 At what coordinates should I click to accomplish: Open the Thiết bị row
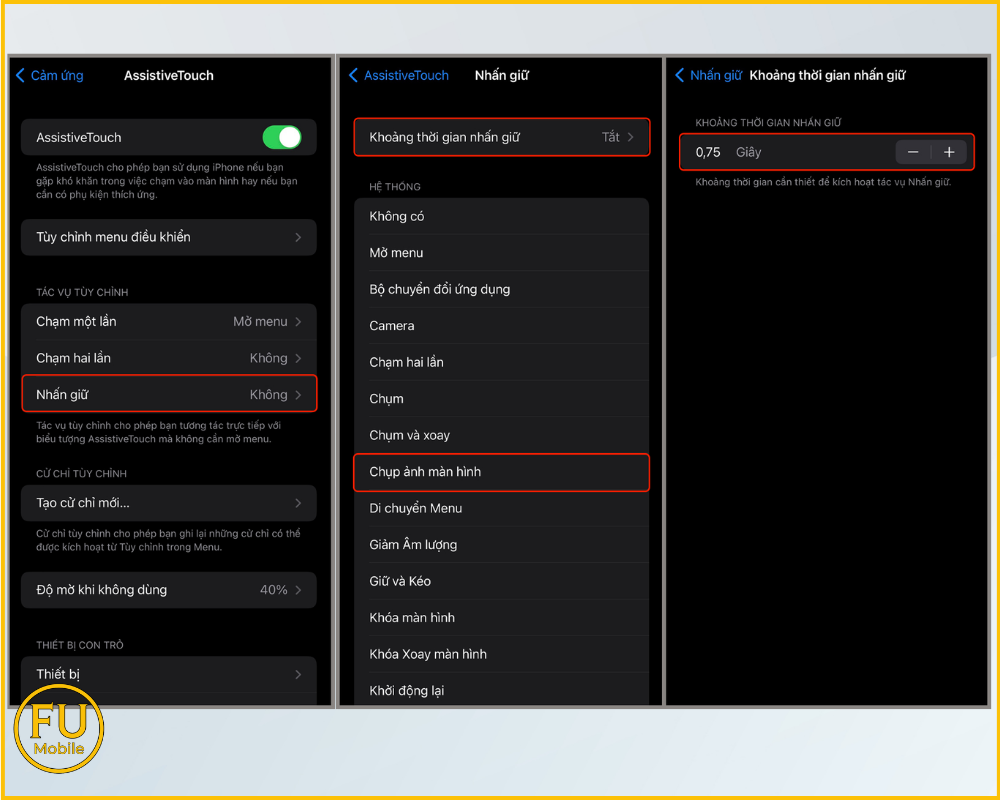point(168,674)
